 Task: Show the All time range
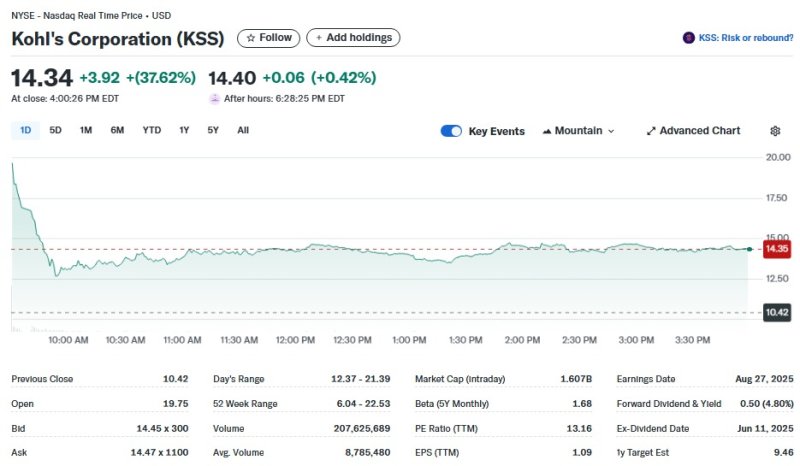243,130
